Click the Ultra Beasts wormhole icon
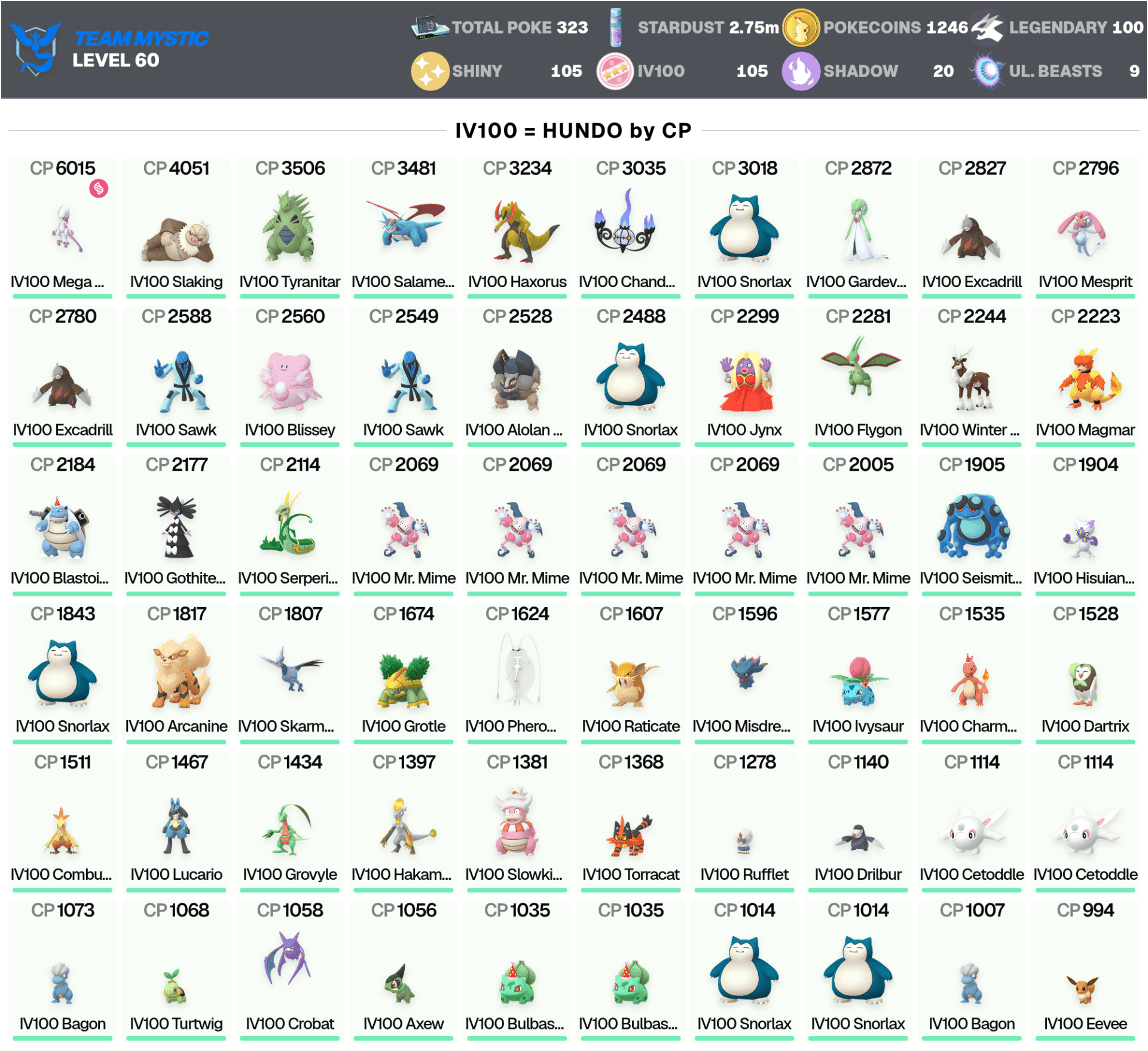Viewport: 1148px width, 1051px height. (x=987, y=71)
